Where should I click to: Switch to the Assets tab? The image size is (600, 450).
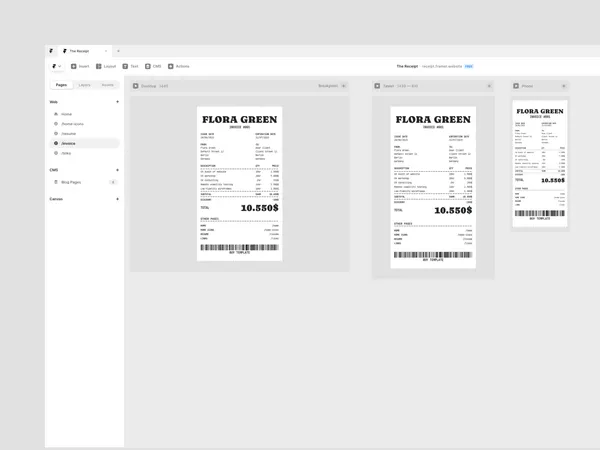pyautogui.click(x=108, y=85)
